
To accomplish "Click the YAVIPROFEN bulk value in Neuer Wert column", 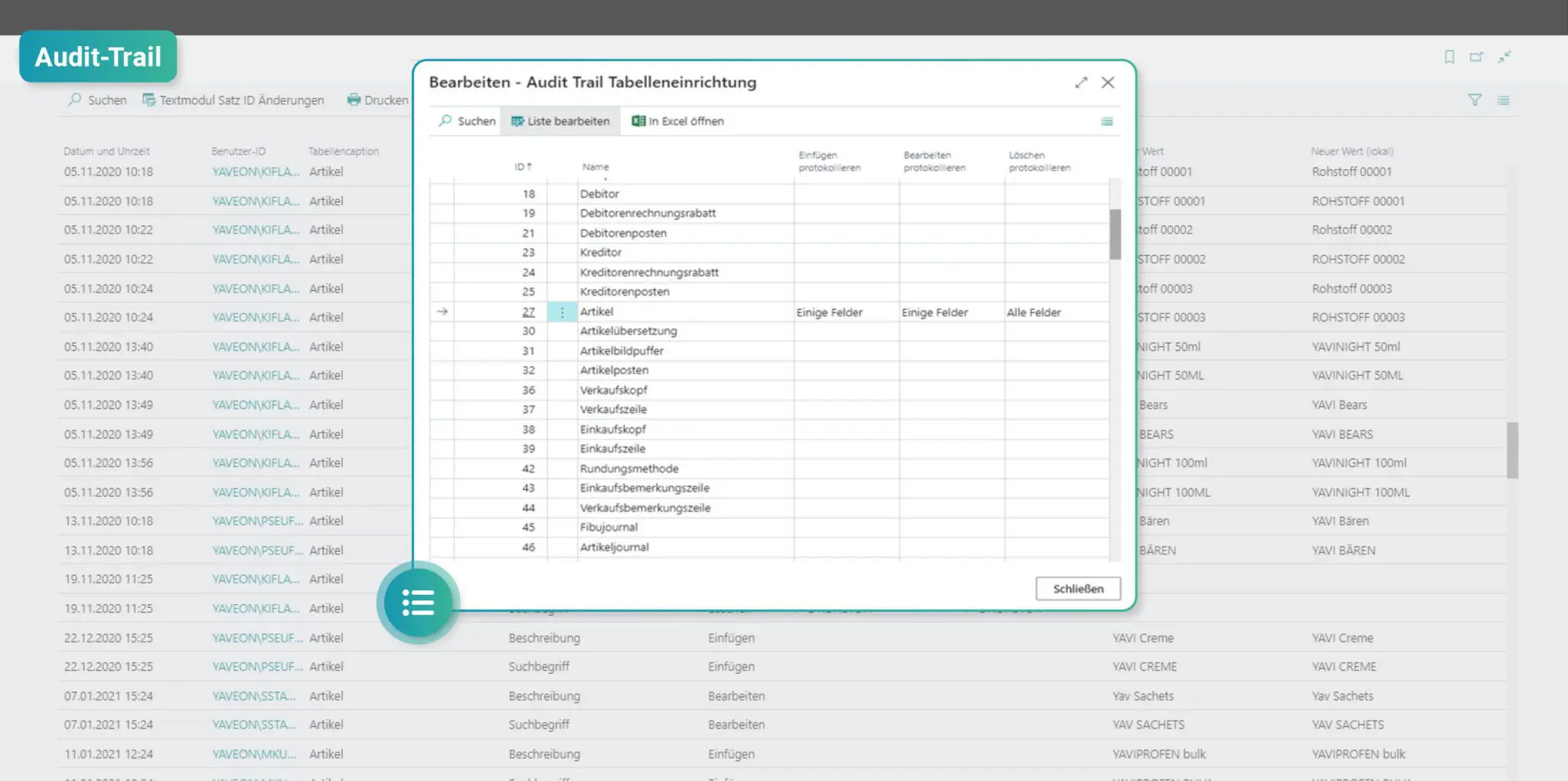I will pyautogui.click(x=1358, y=754).
